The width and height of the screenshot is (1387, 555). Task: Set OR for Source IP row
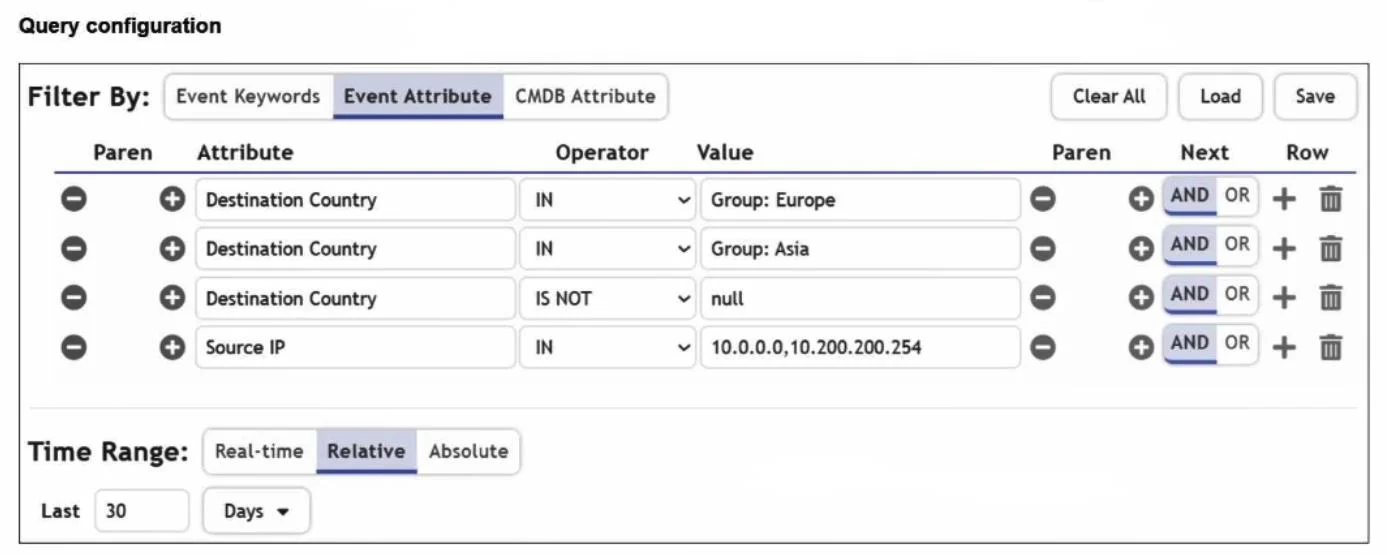tap(1237, 343)
